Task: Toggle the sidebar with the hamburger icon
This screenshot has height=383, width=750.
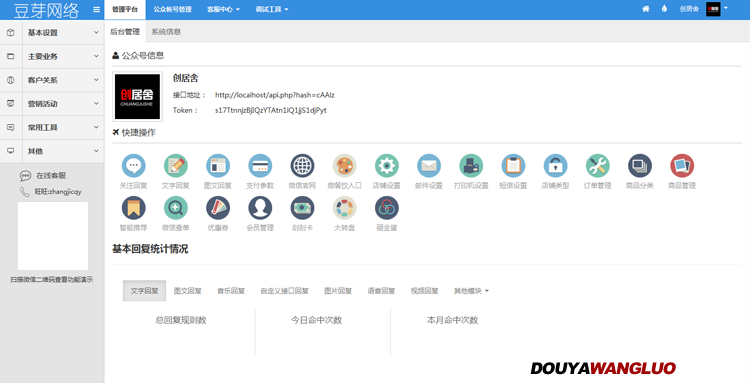Action: (x=97, y=10)
